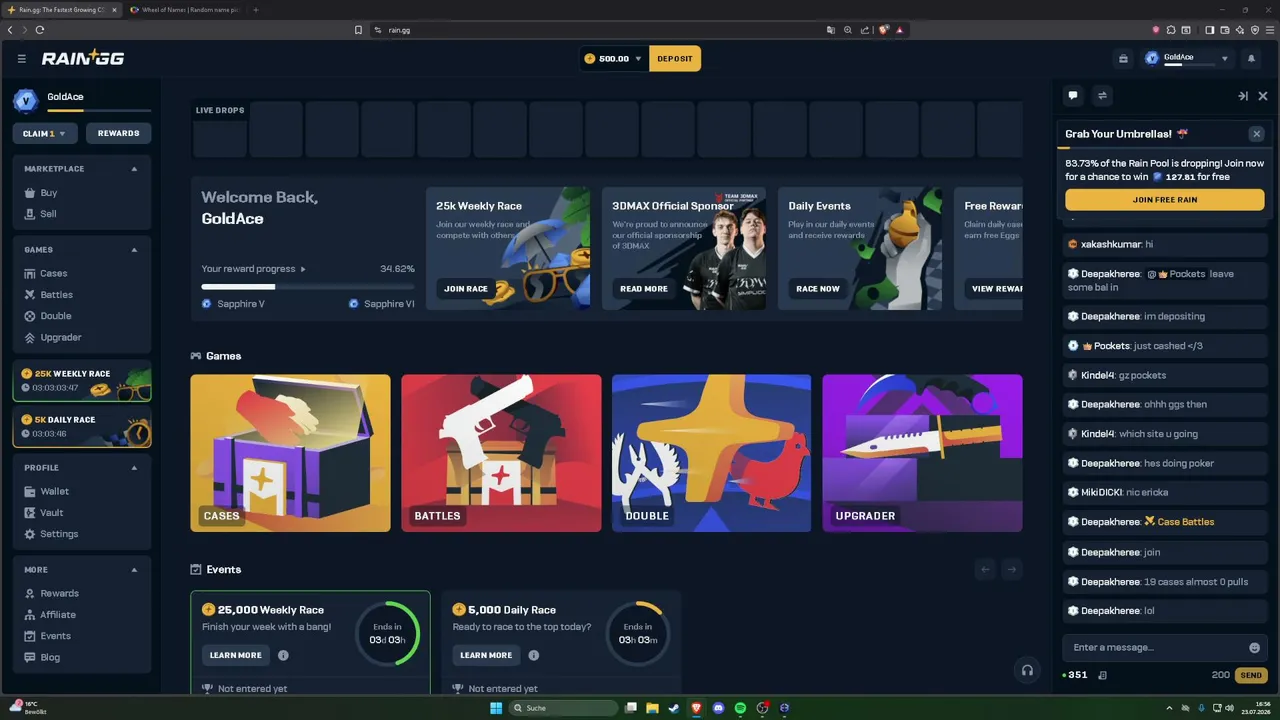
Task: Click the page zoom magnifier in the address bar
Action: pyautogui.click(x=848, y=30)
